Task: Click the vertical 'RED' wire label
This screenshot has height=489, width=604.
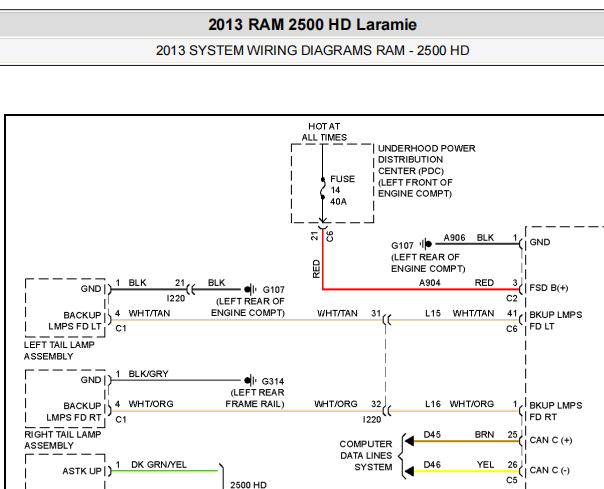Action: pos(316,269)
